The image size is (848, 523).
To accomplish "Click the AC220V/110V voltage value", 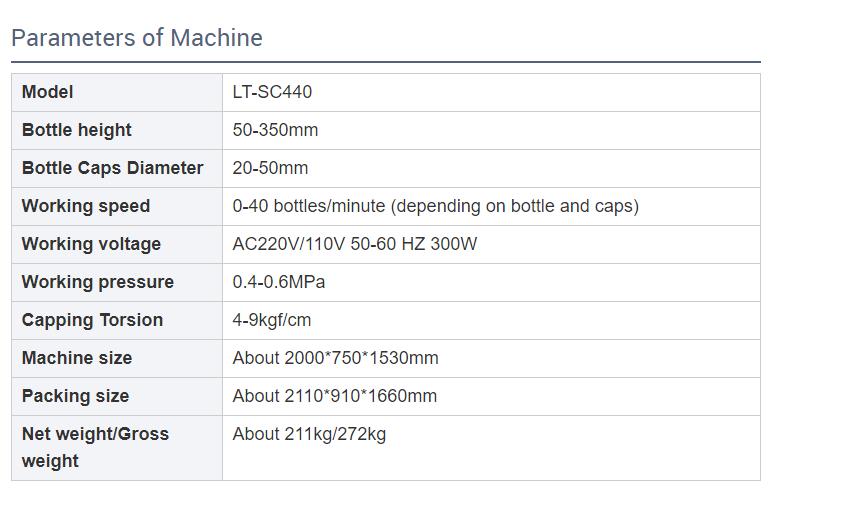I will 355,244.
